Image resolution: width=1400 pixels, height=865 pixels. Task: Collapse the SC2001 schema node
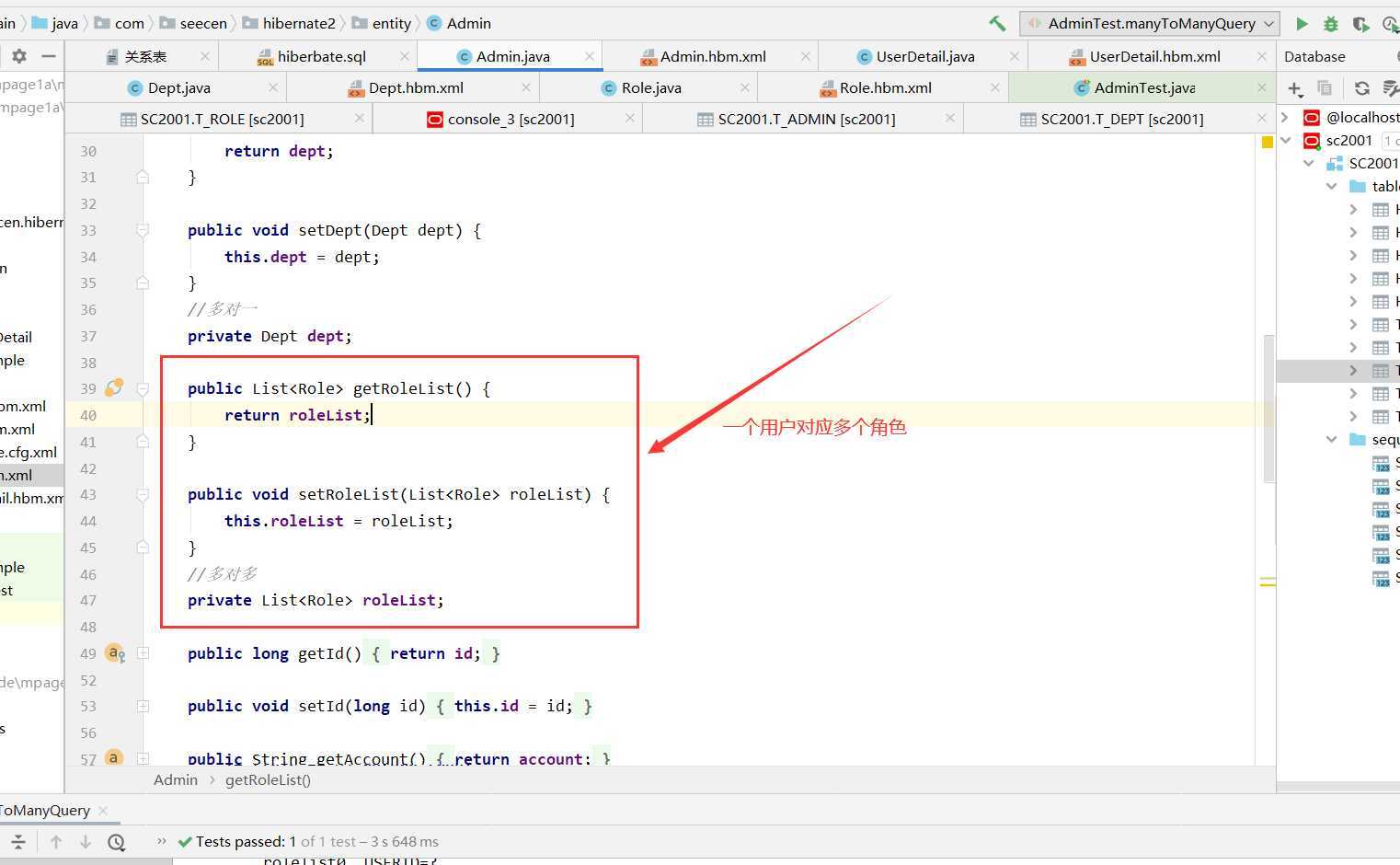point(1309,163)
